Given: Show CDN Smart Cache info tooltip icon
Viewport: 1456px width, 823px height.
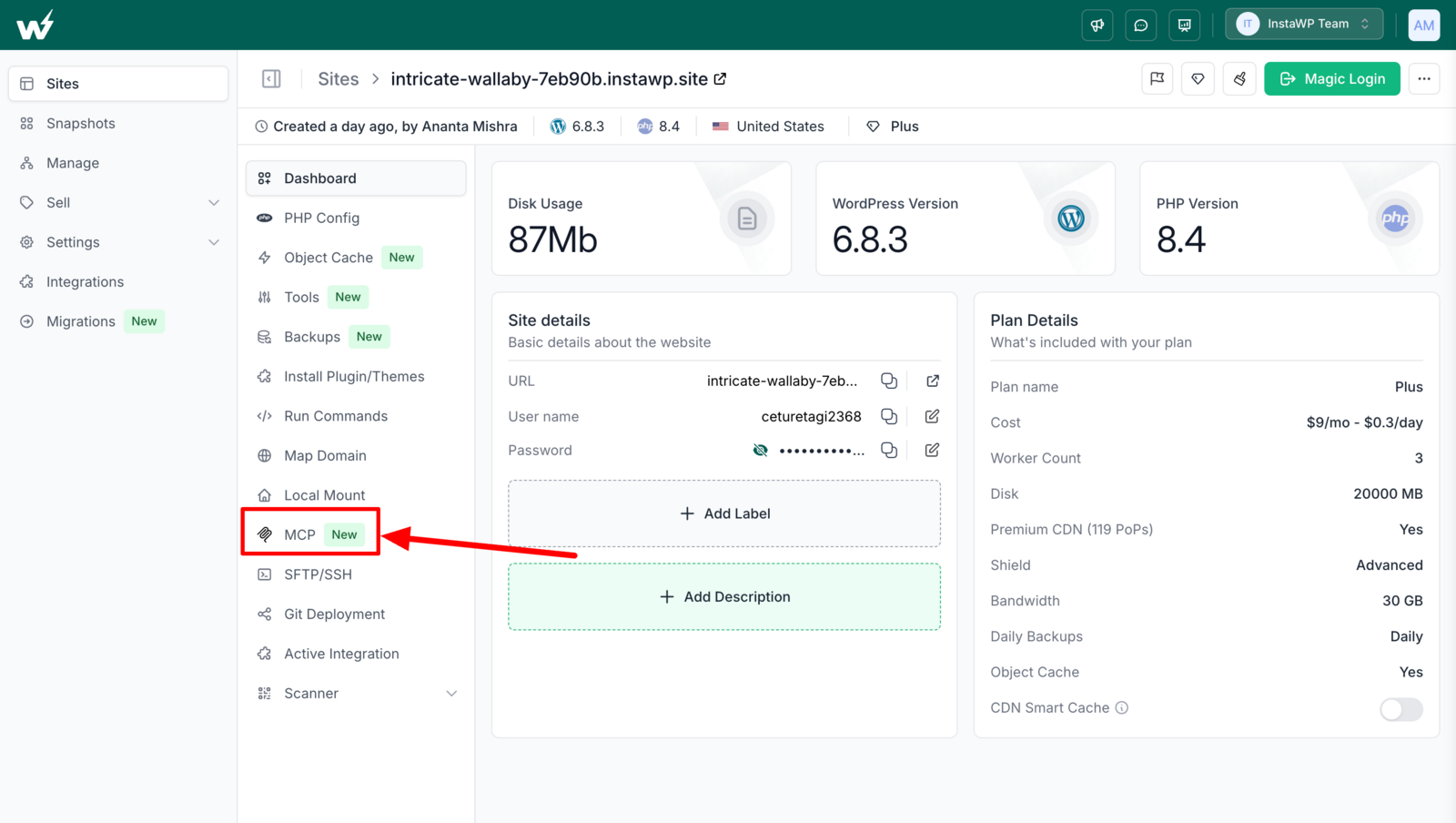Looking at the screenshot, I should point(1122,707).
